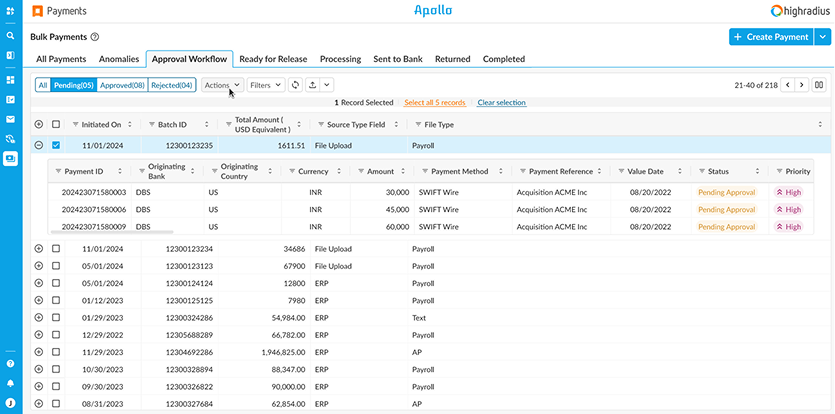
Task: Open the export options dropdown arrow
Action: (x=327, y=85)
